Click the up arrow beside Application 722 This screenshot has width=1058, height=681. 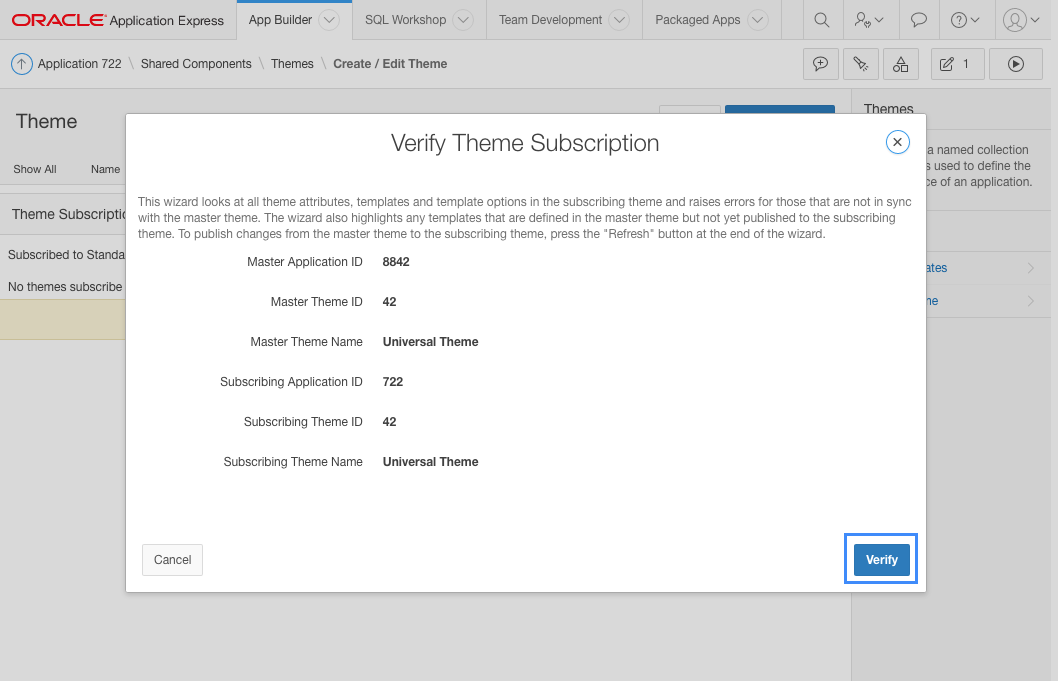coord(22,64)
